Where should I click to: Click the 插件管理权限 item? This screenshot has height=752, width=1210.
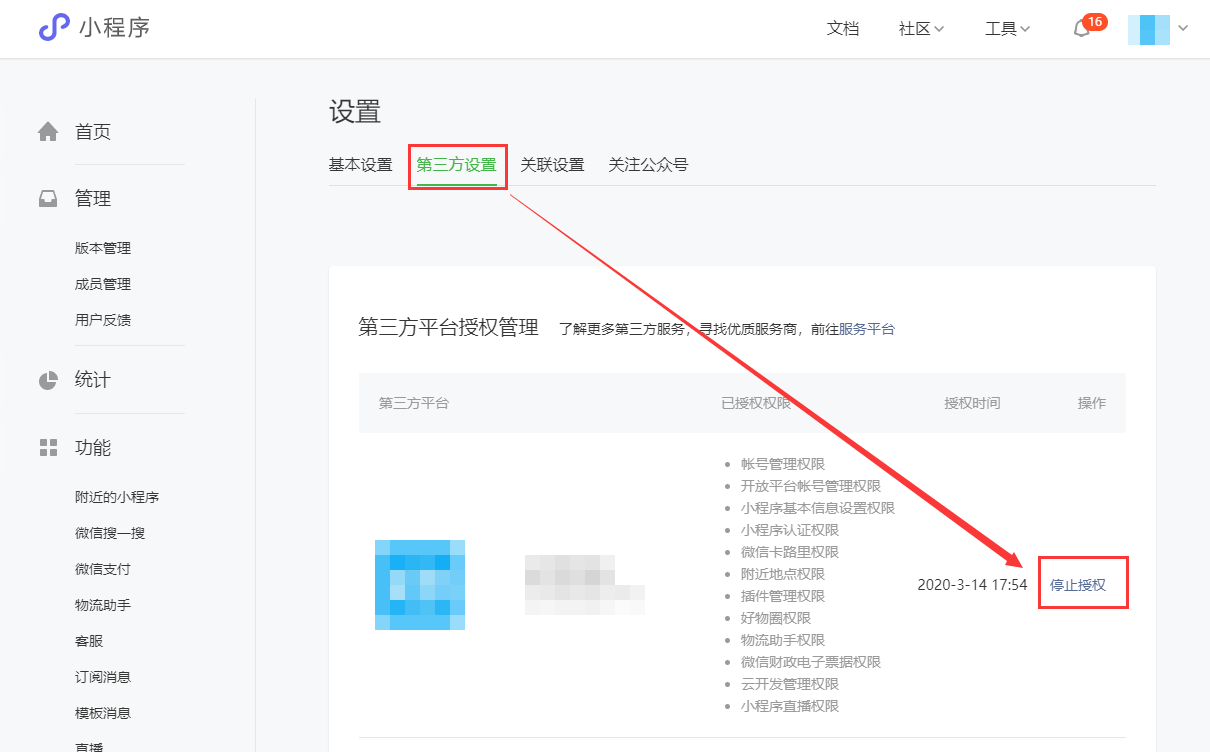pyautogui.click(x=783, y=596)
